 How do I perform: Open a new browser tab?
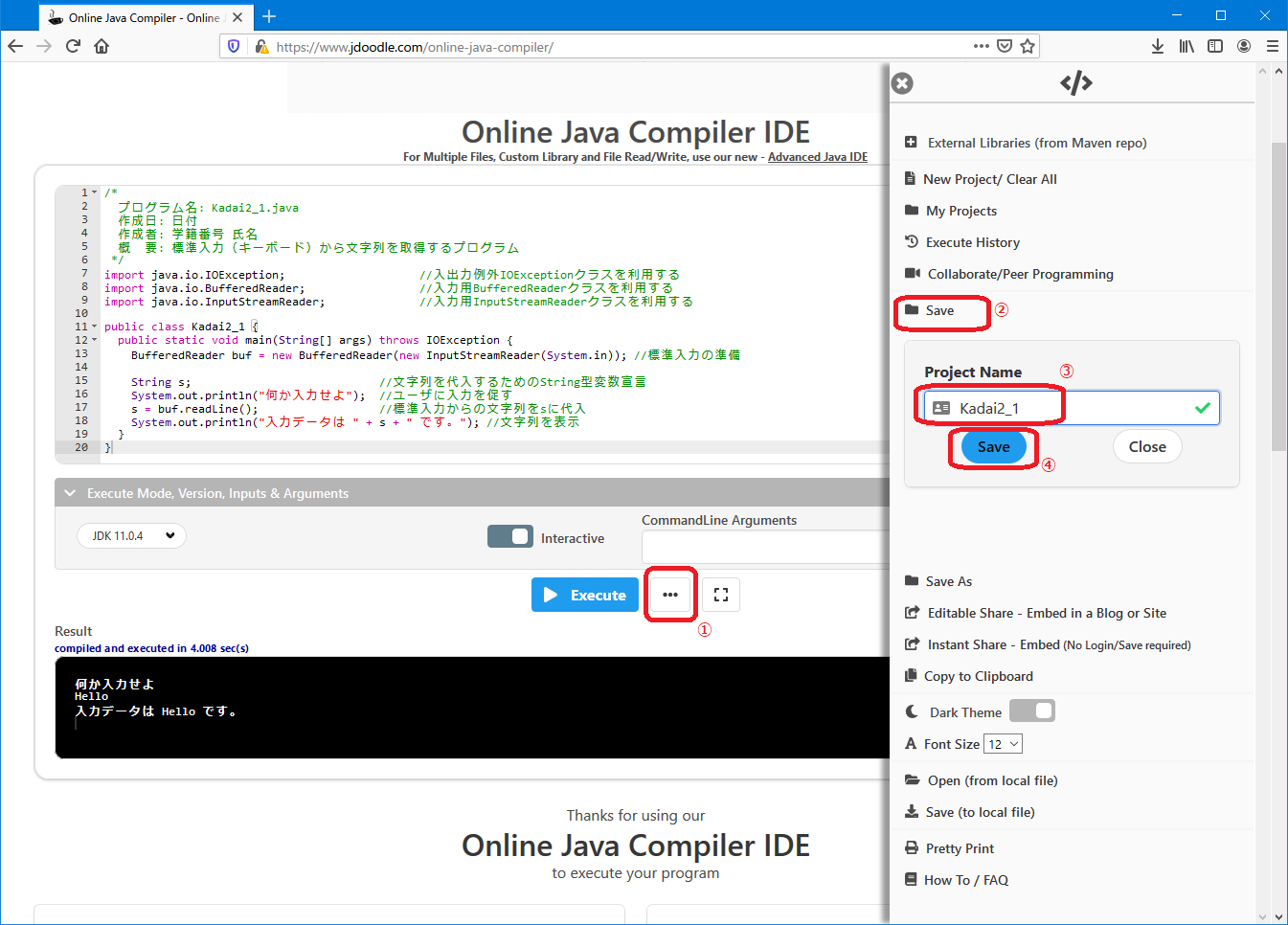pos(269,16)
